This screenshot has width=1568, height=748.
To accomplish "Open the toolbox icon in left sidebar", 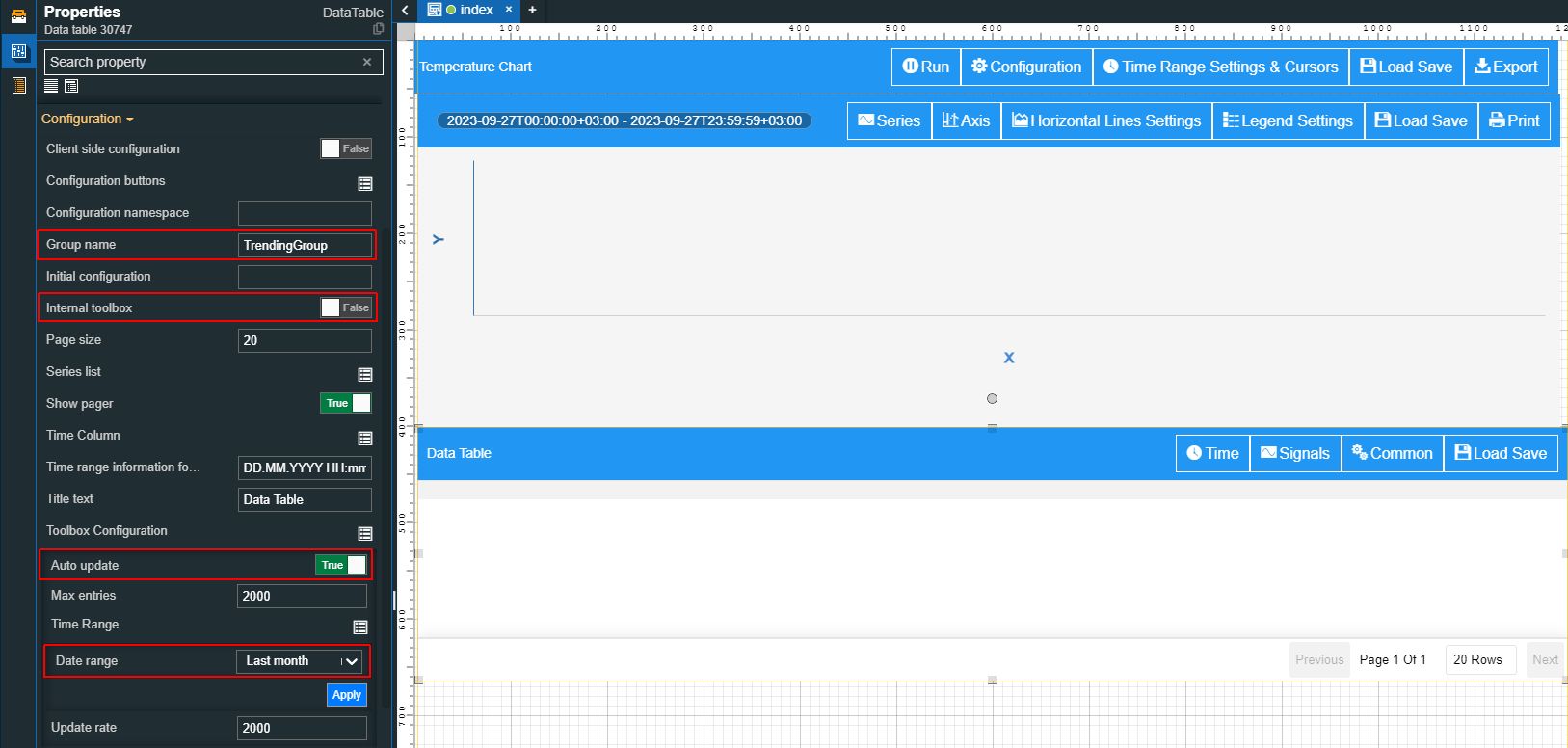I will click(17, 15).
